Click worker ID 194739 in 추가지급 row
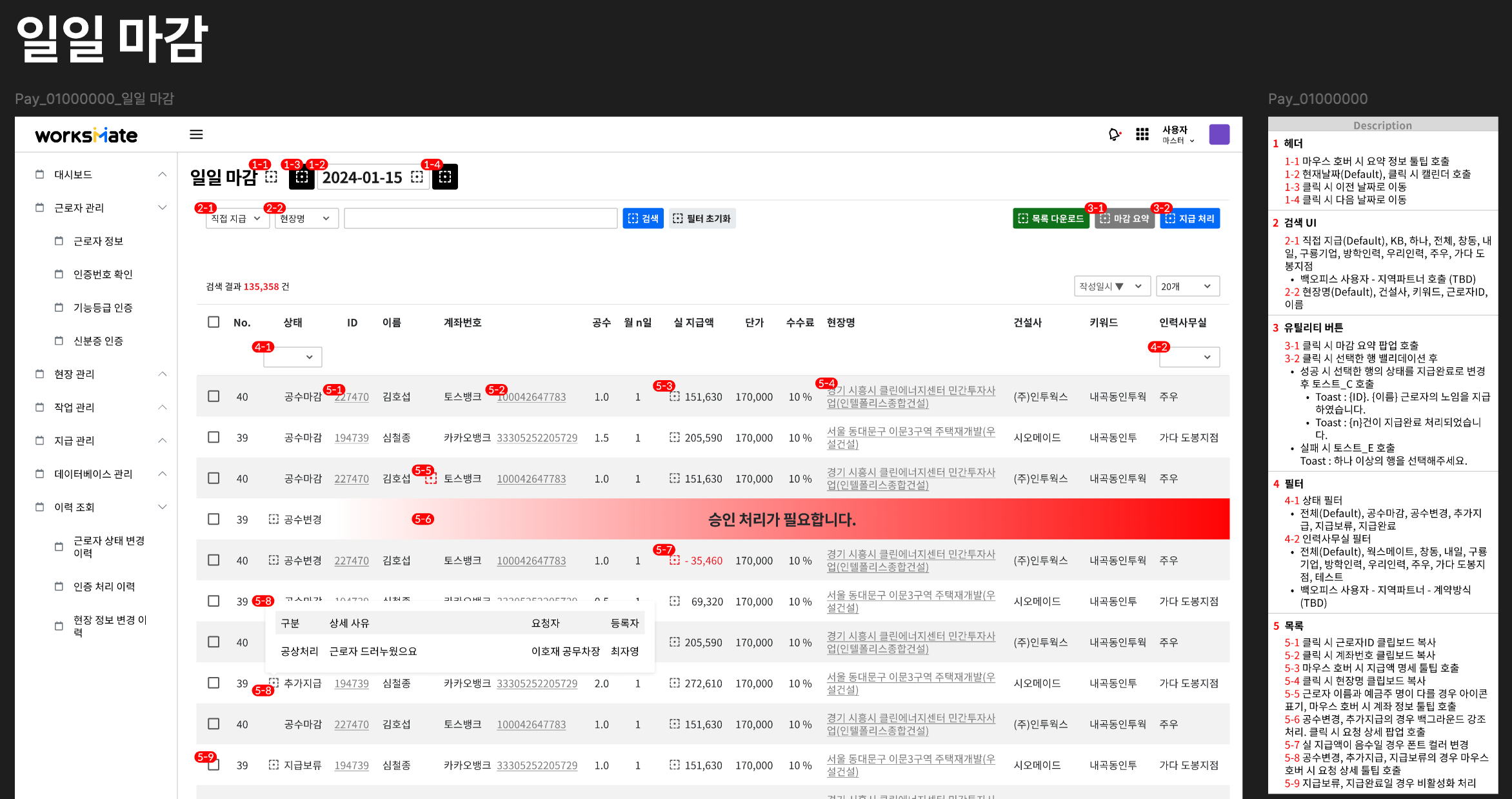This screenshot has width=1512, height=799. click(352, 683)
